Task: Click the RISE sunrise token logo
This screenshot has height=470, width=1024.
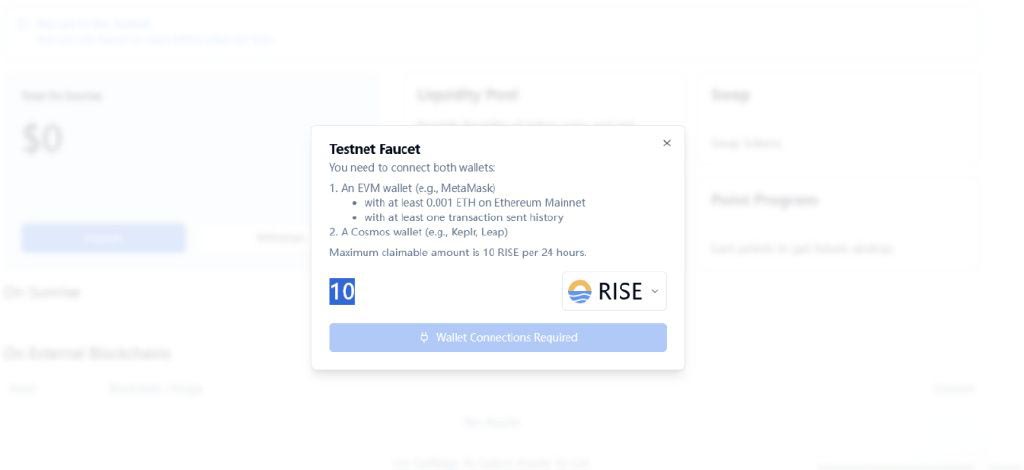Action: click(x=579, y=291)
